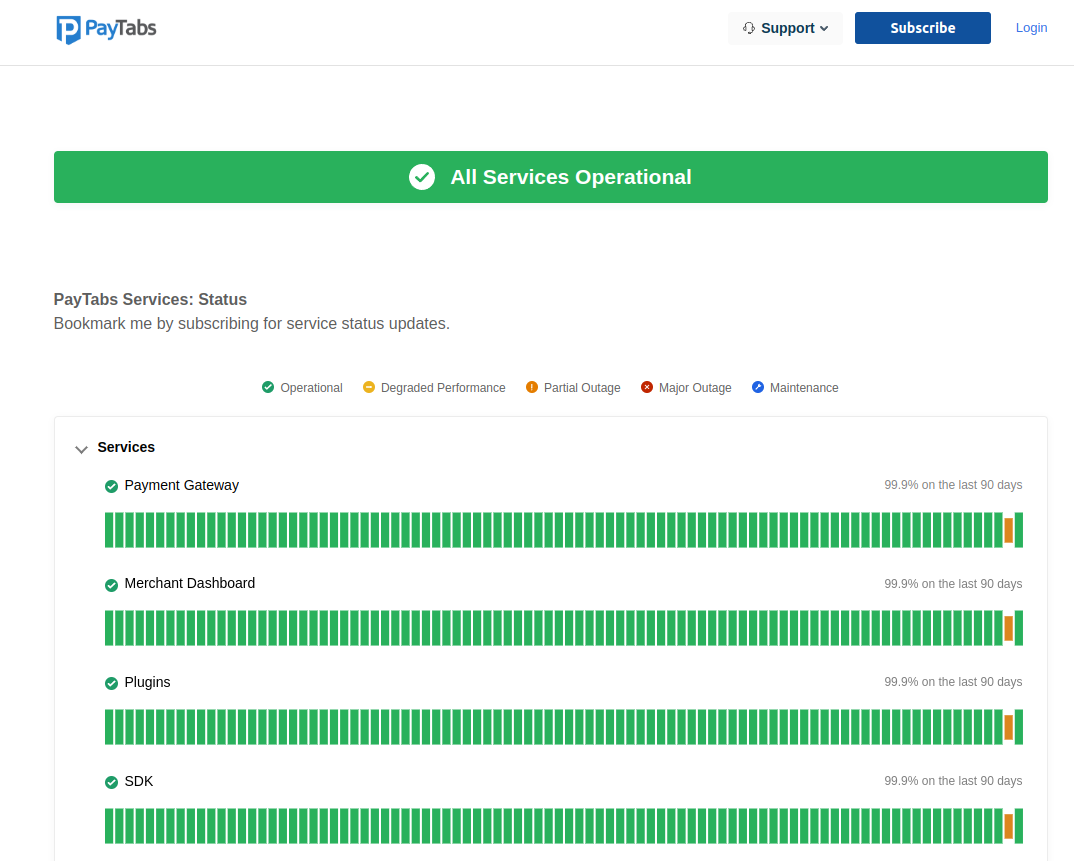Click the PayTabs logo
Image resolution: width=1074 pixels, height=861 pixels.
[106, 29]
